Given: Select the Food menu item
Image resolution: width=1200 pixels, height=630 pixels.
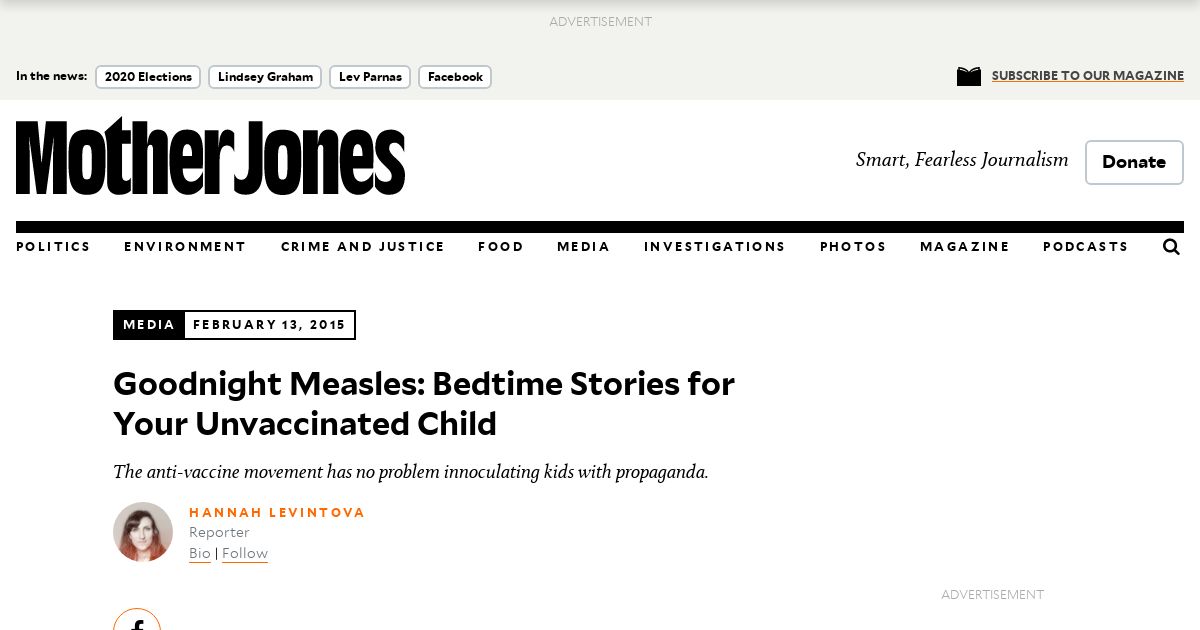Looking at the screenshot, I should pos(500,247).
